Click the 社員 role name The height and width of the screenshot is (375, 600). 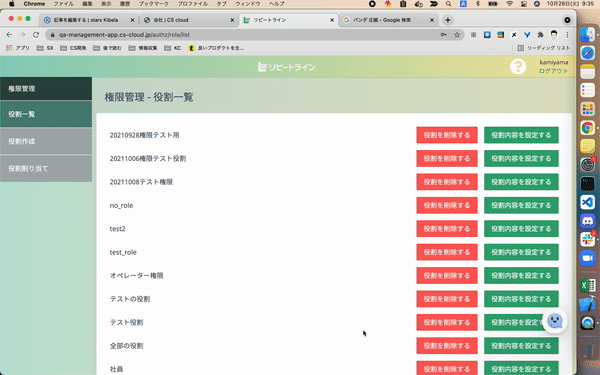click(x=116, y=369)
